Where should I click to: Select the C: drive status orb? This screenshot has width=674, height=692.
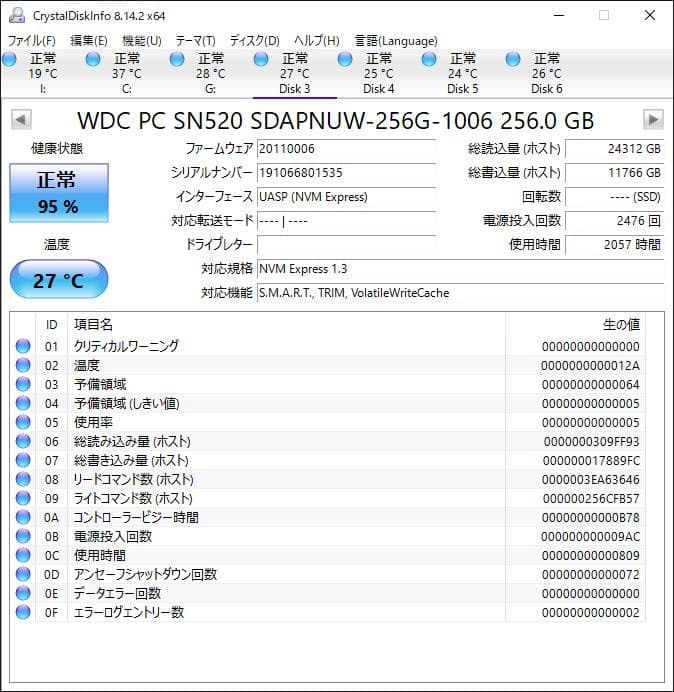pyautogui.click(x=93, y=60)
